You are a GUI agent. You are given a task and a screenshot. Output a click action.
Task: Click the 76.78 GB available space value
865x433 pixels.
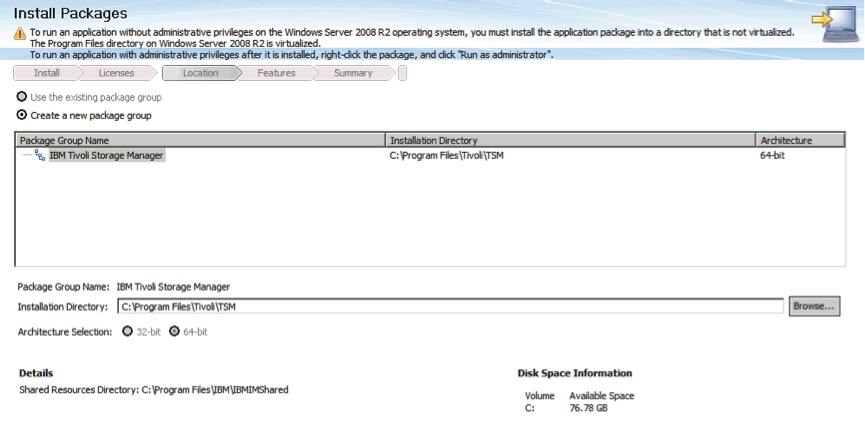(588, 408)
